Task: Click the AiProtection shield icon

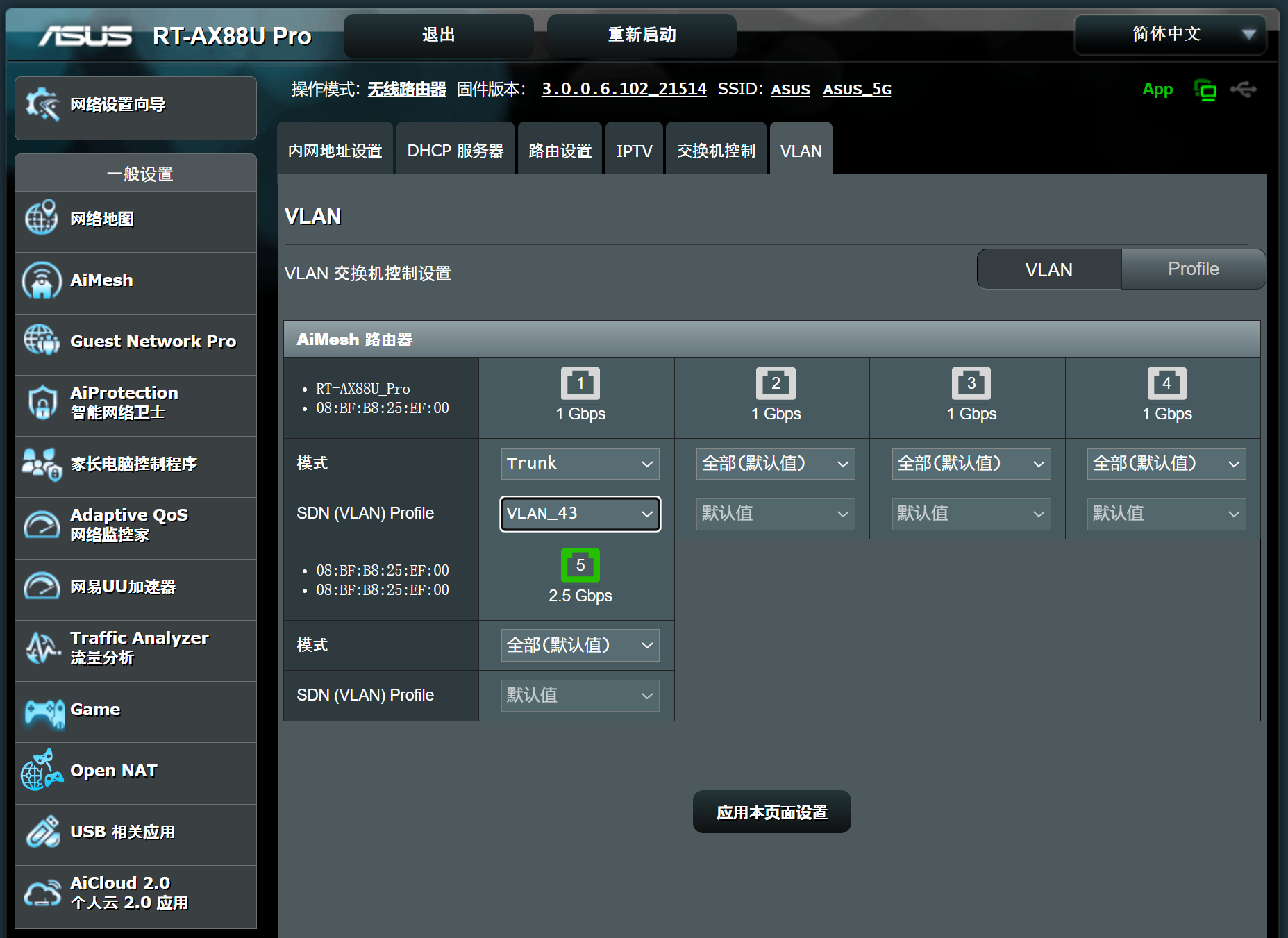Action: point(42,402)
